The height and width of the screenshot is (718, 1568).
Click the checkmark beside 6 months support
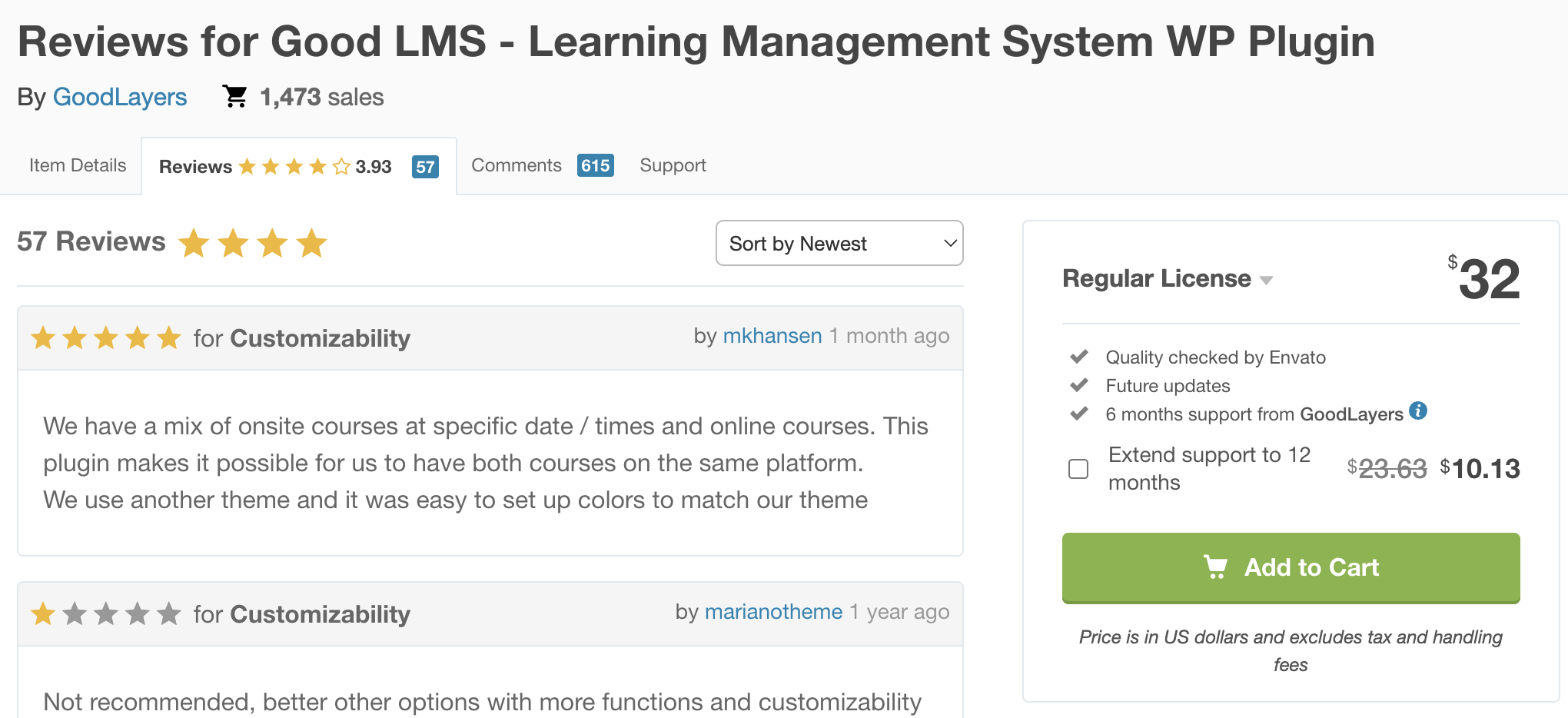[x=1079, y=414]
